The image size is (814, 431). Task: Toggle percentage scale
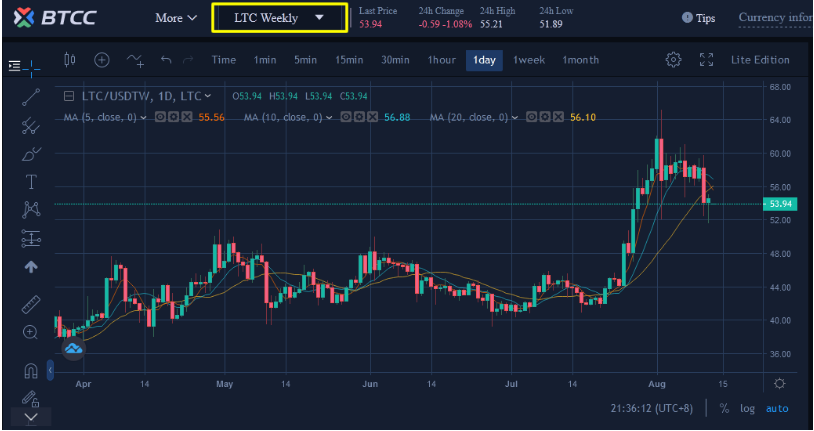(x=724, y=409)
